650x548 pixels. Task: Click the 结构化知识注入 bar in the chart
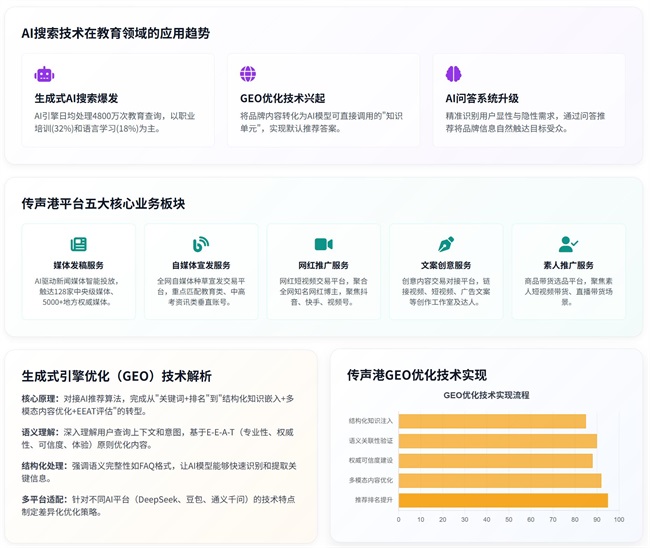492,421
